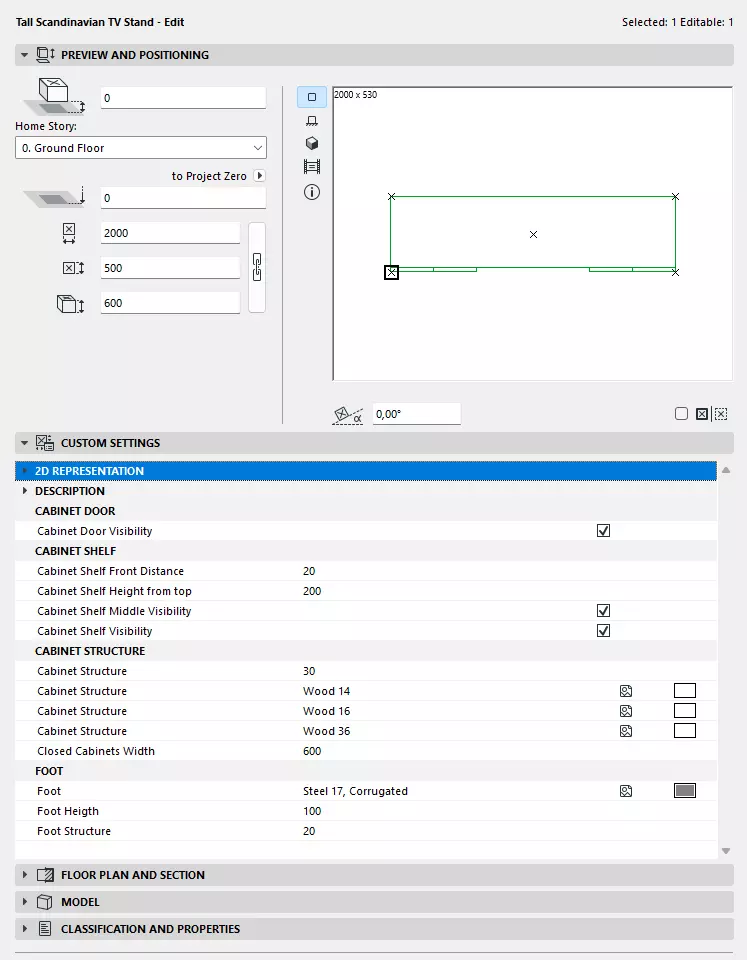Viewport: 747px width, 960px height.
Task: Click the chain link dimensions icon
Action: pyautogui.click(x=257, y=268)
